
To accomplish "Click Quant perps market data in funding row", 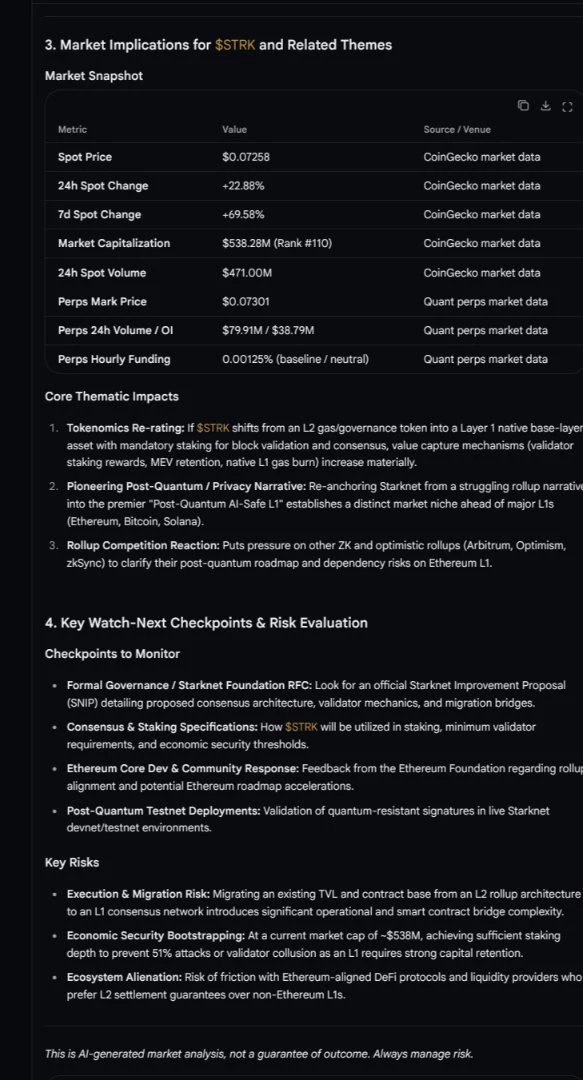I will click(x=486, y=359).
